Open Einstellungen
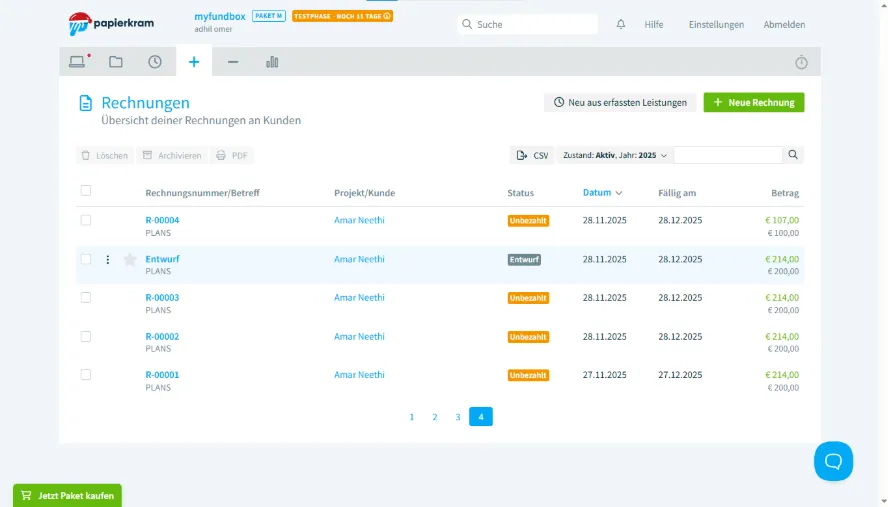The image size is (888, 507). (716, 24)
